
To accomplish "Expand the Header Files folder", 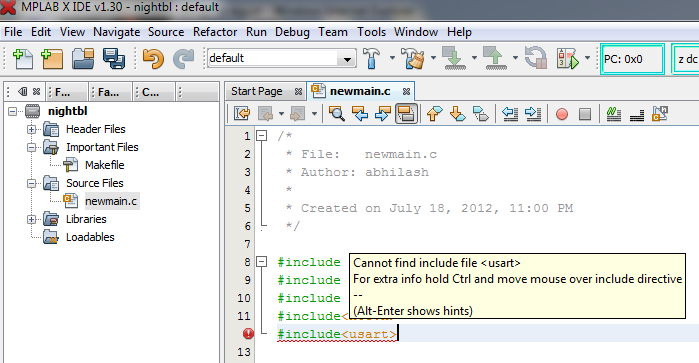I will (x=31, y=129).
